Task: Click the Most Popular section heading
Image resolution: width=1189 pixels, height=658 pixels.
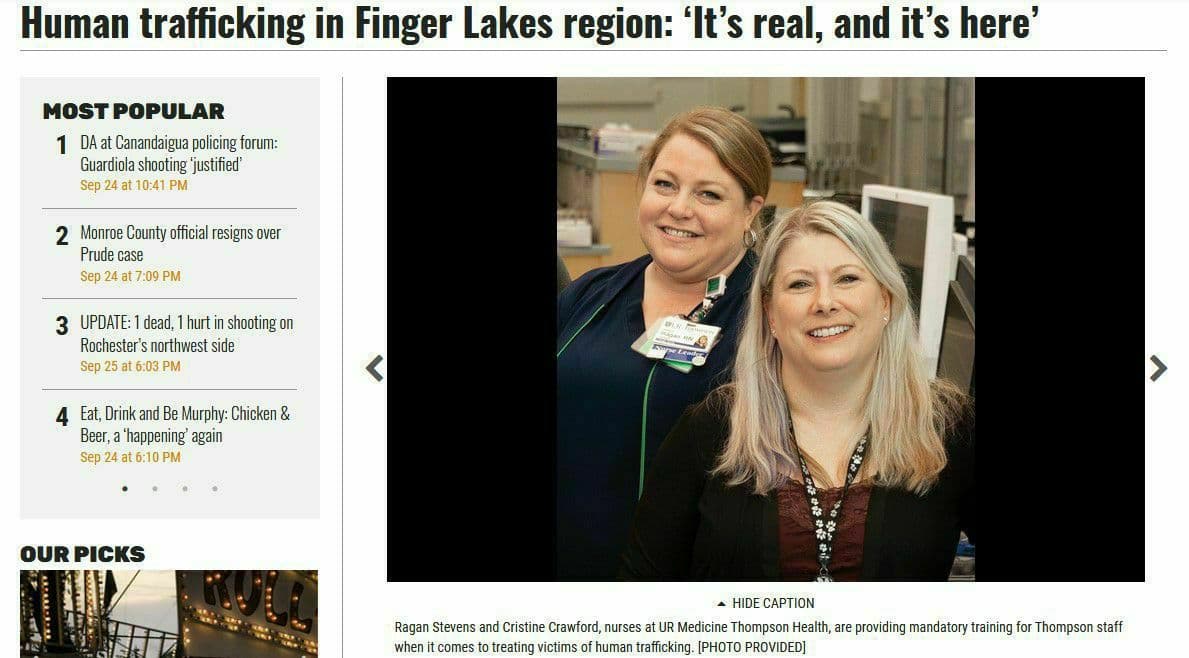Action: pyautogui.click(x=133, y=111)
